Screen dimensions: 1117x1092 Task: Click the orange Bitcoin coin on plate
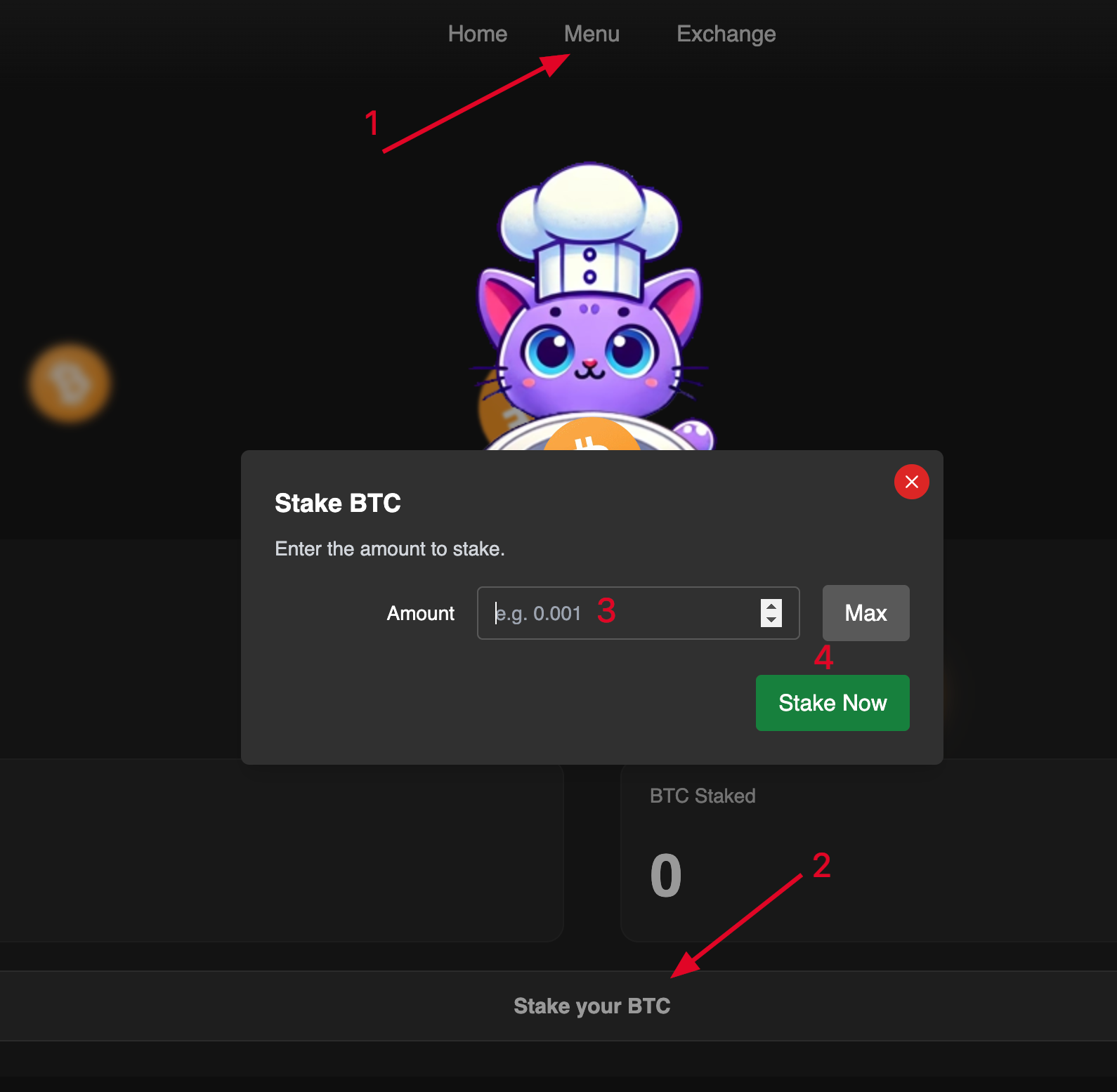pyautogui.click(x=592, y=435)
